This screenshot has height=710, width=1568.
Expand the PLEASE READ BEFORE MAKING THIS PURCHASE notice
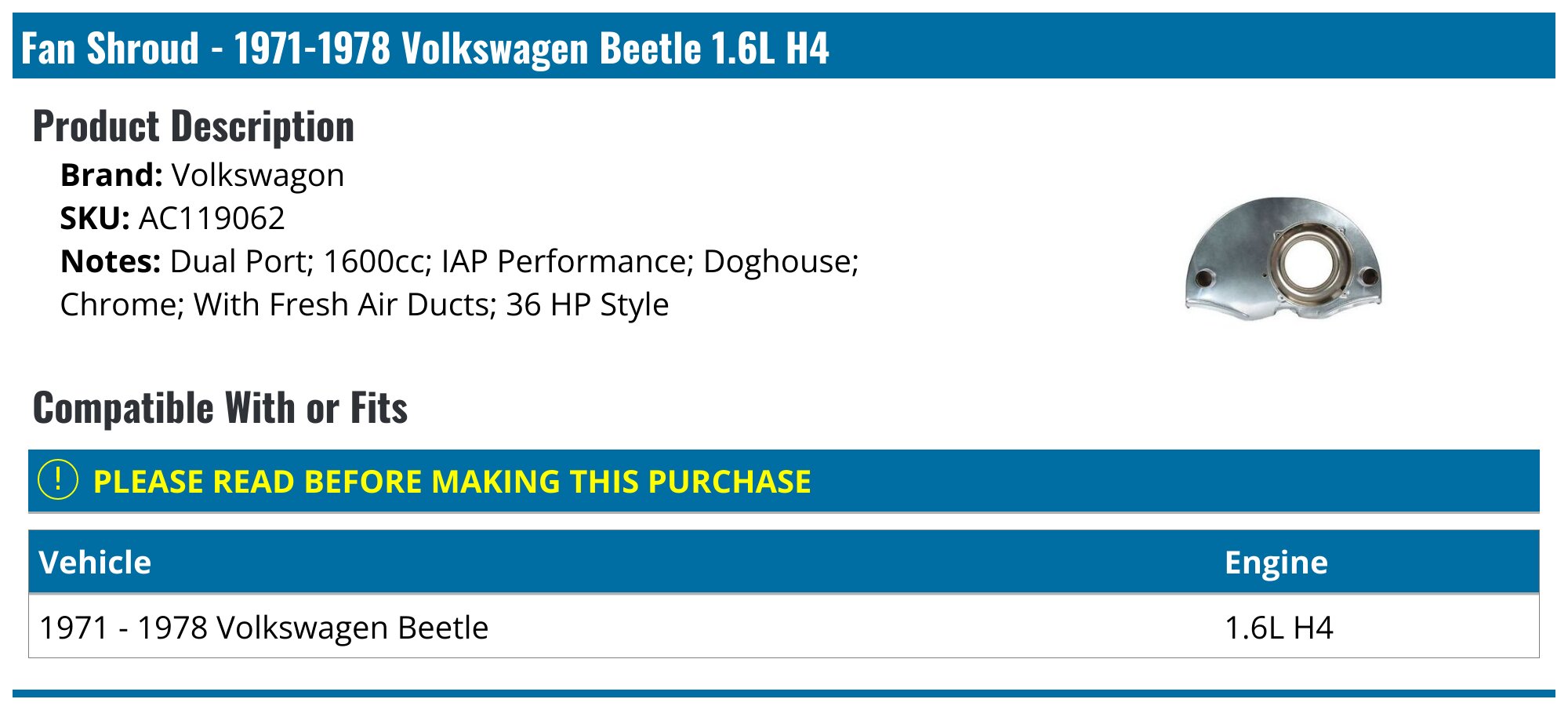pyautogui.click(x=452, y=482)
